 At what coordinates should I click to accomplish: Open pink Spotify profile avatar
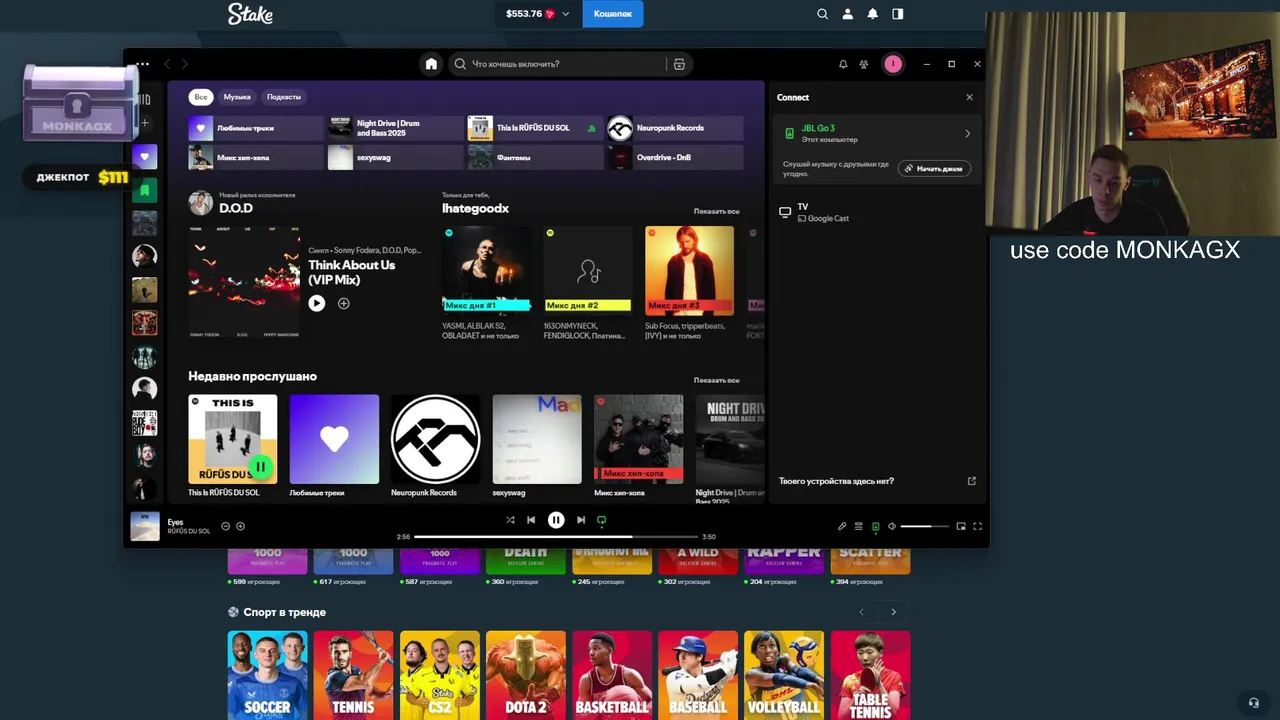click(893, 64)
